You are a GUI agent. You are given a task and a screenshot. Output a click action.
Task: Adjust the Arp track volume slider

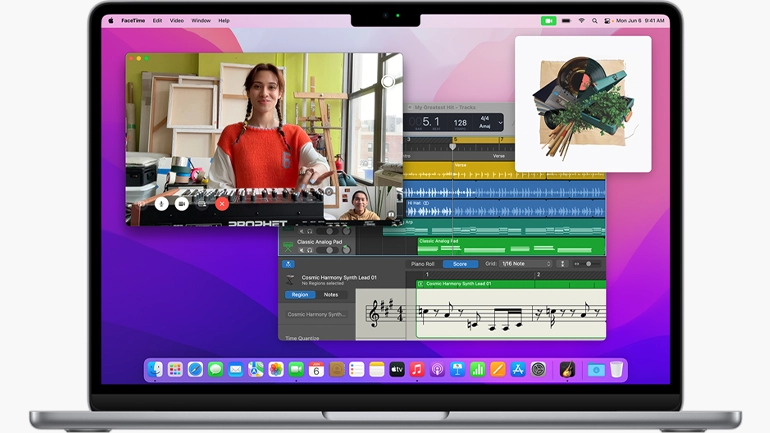[328, 231]
